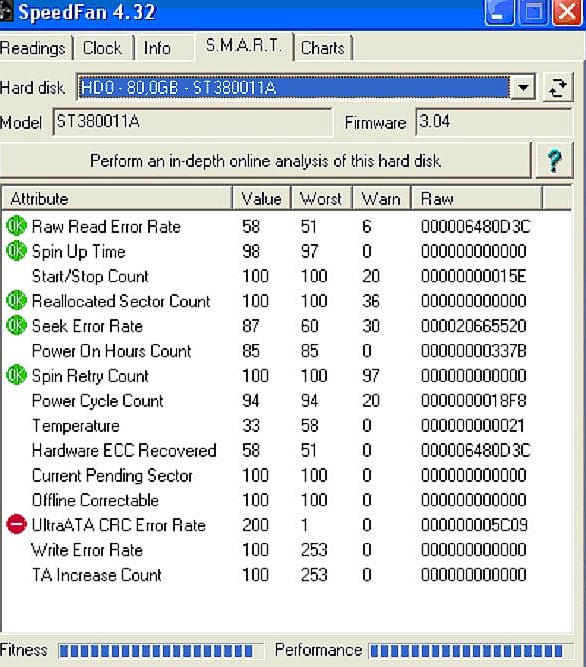The image size is (586, 667).
Task: Click warn value 36 in Reallocated Sector row
Action: tap(371, 301)
